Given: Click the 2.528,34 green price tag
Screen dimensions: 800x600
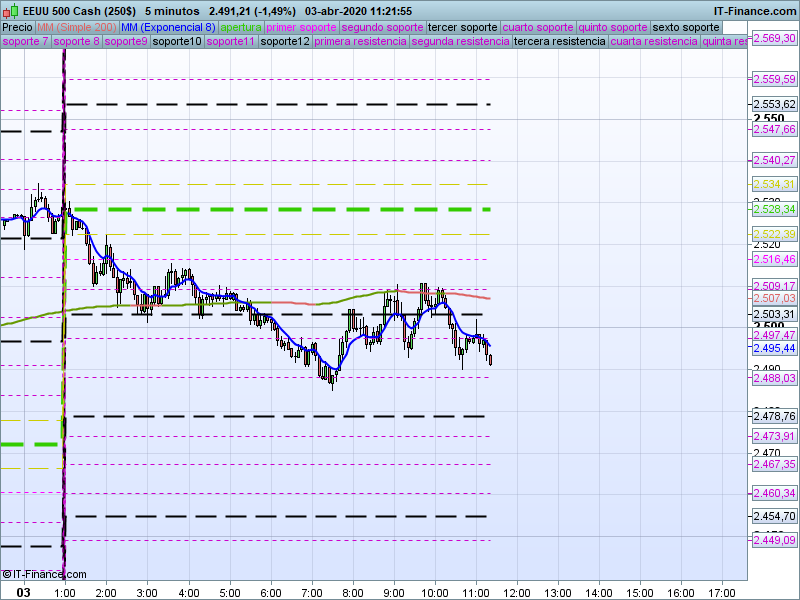Looking at the screenshot, I should pyautogui.click(x=774, y=209).
